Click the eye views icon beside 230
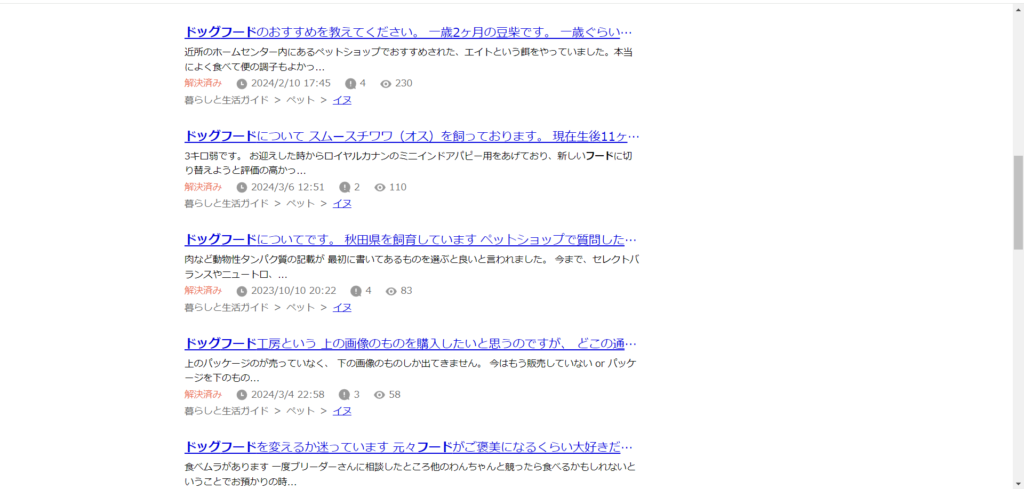 pos(386,84)
